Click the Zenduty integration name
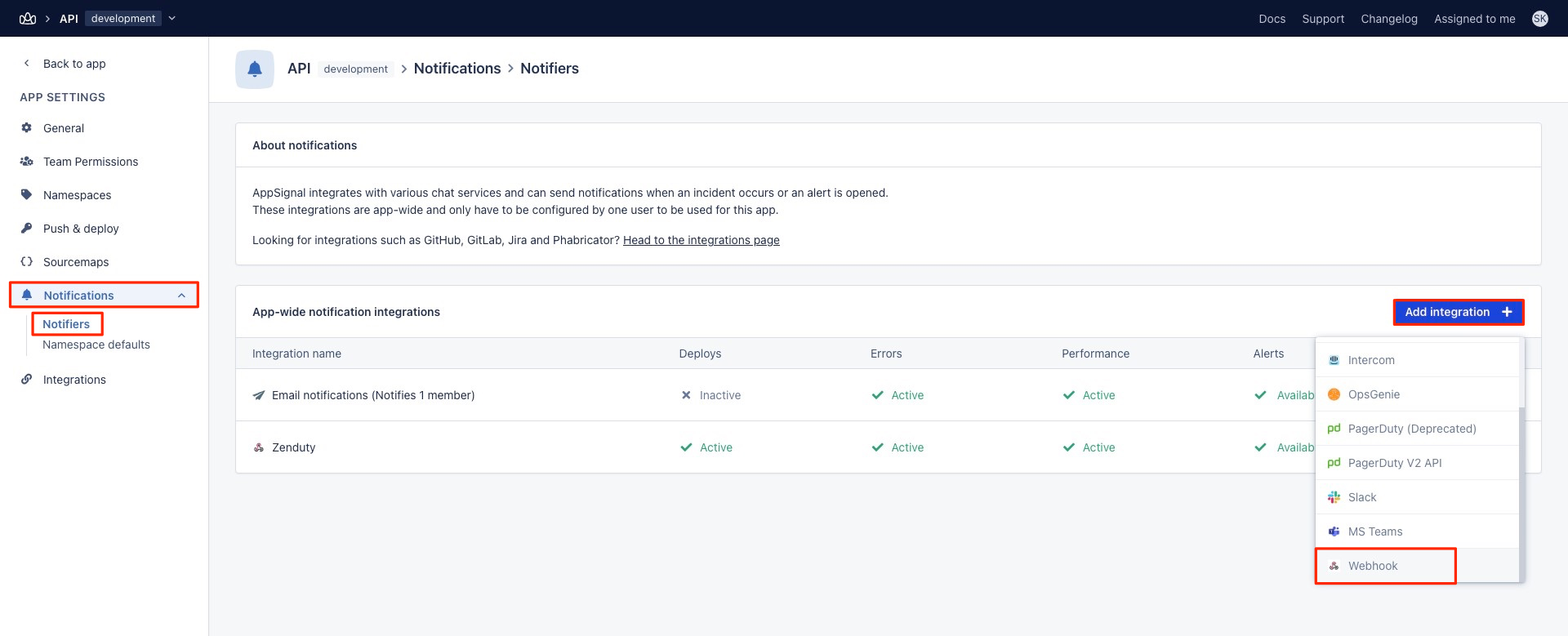 (x=293, y=447)
